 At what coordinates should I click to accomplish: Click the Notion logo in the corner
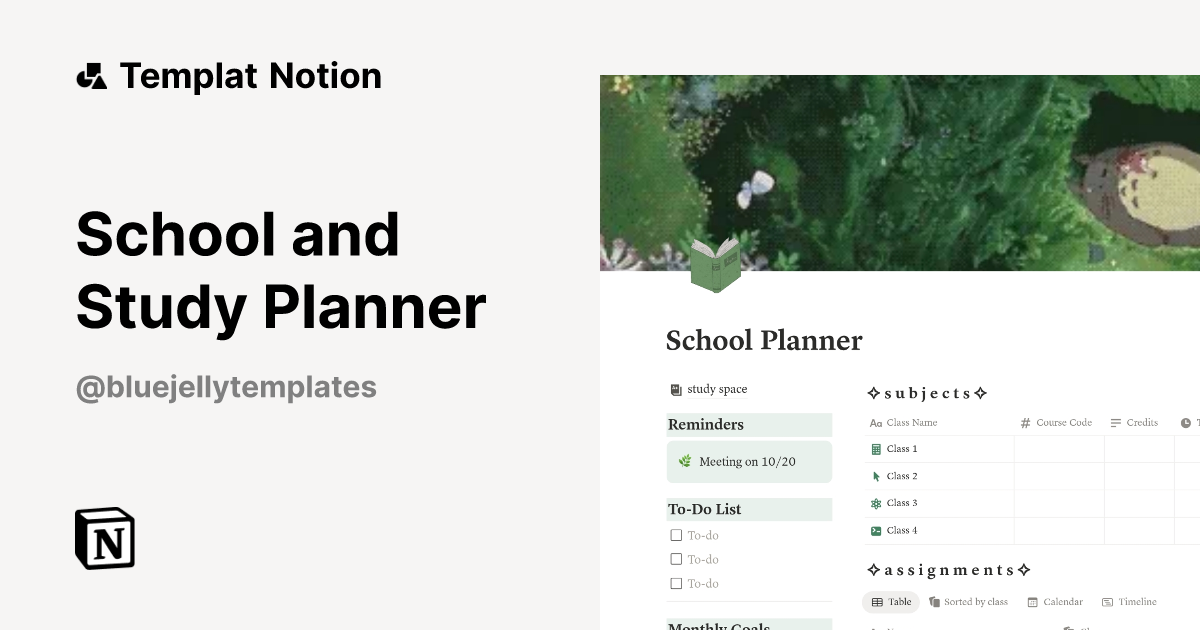click(104, 538)
